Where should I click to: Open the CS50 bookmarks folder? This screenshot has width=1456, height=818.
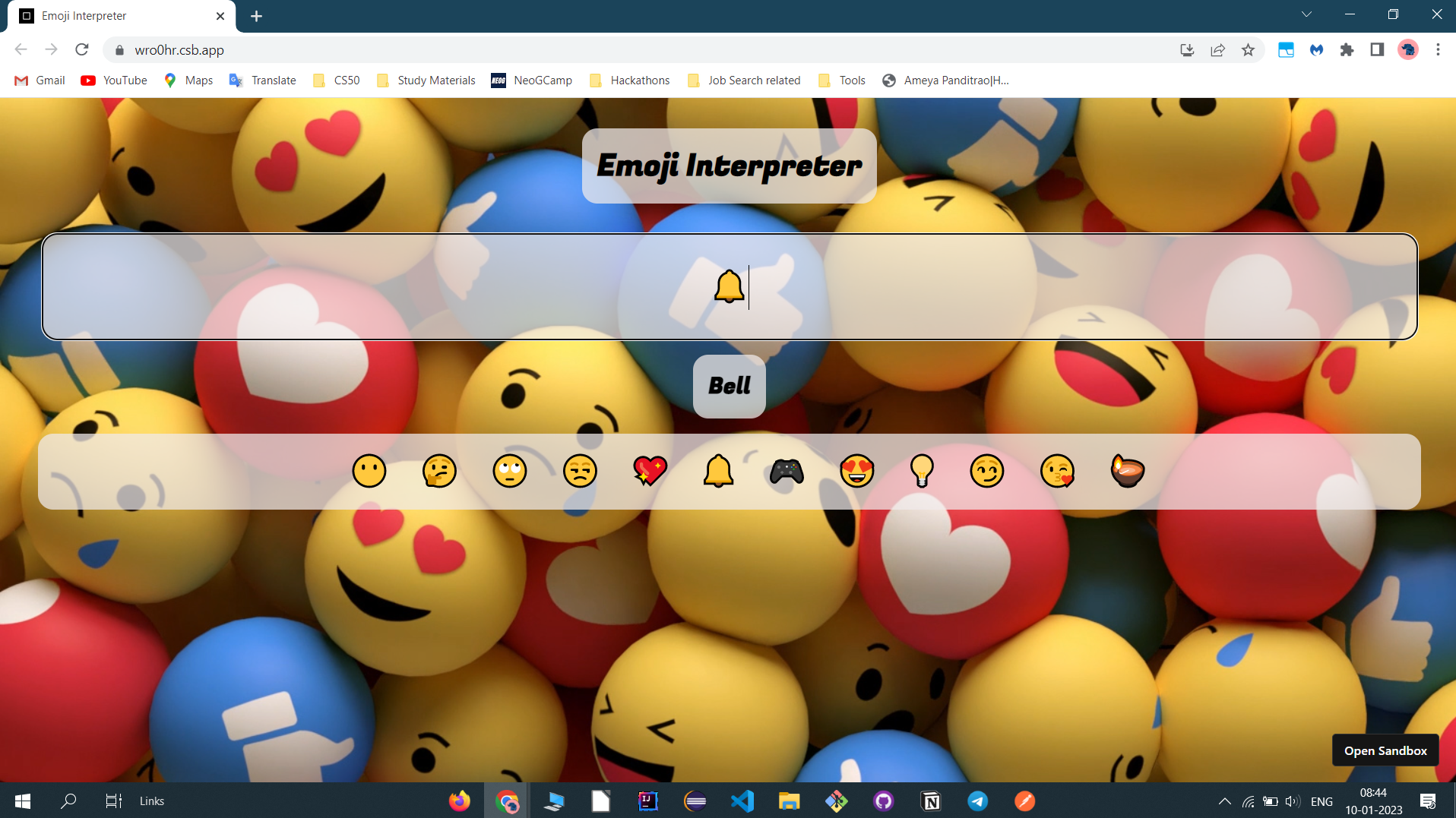337,81
